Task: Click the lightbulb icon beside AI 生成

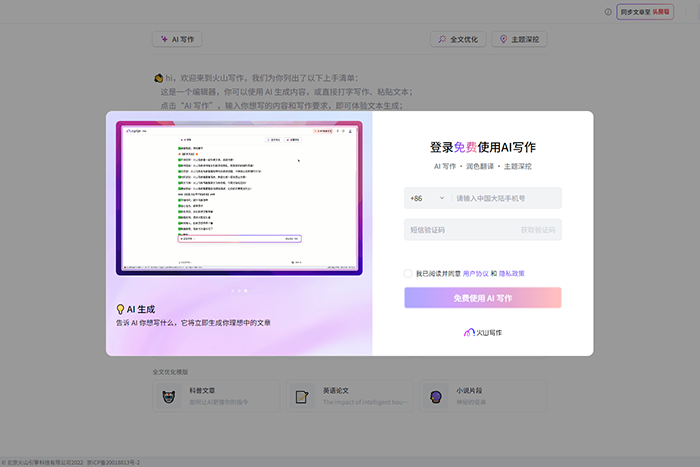Action: click(x=120, y=309)
